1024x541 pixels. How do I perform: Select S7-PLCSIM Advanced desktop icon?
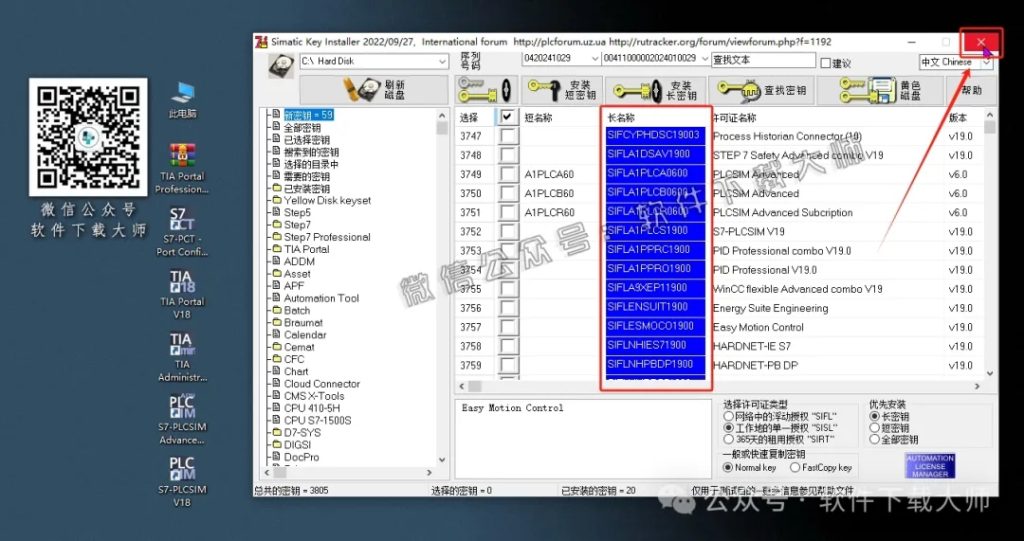point(182,419)
